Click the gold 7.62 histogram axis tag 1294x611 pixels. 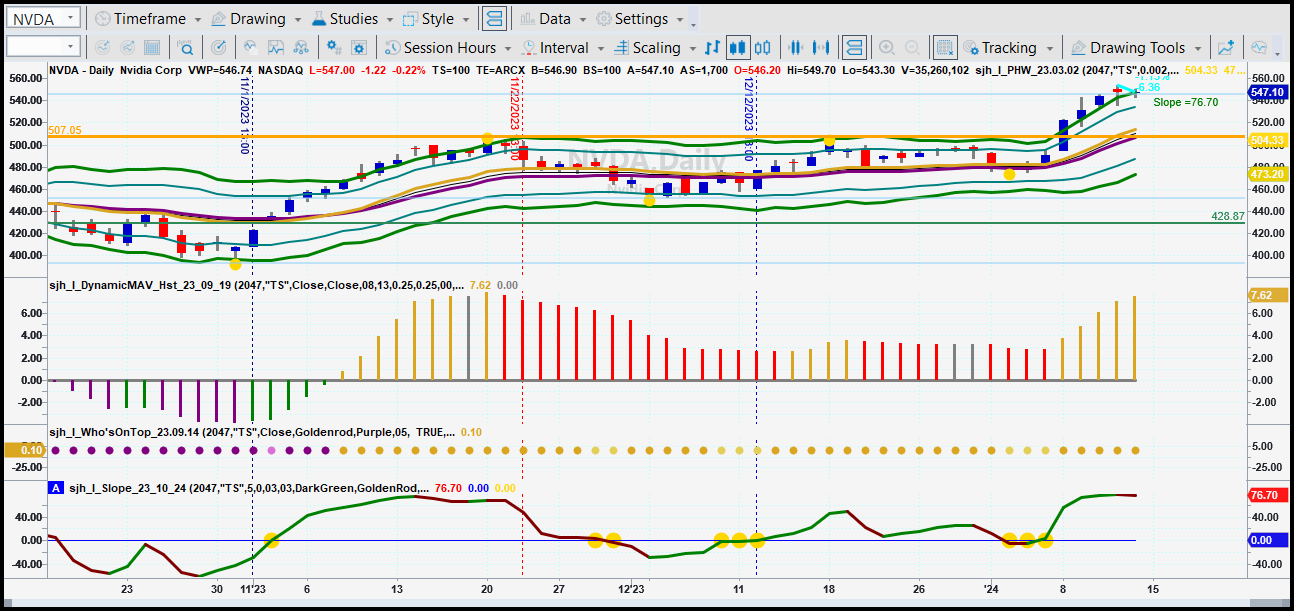1268,296
